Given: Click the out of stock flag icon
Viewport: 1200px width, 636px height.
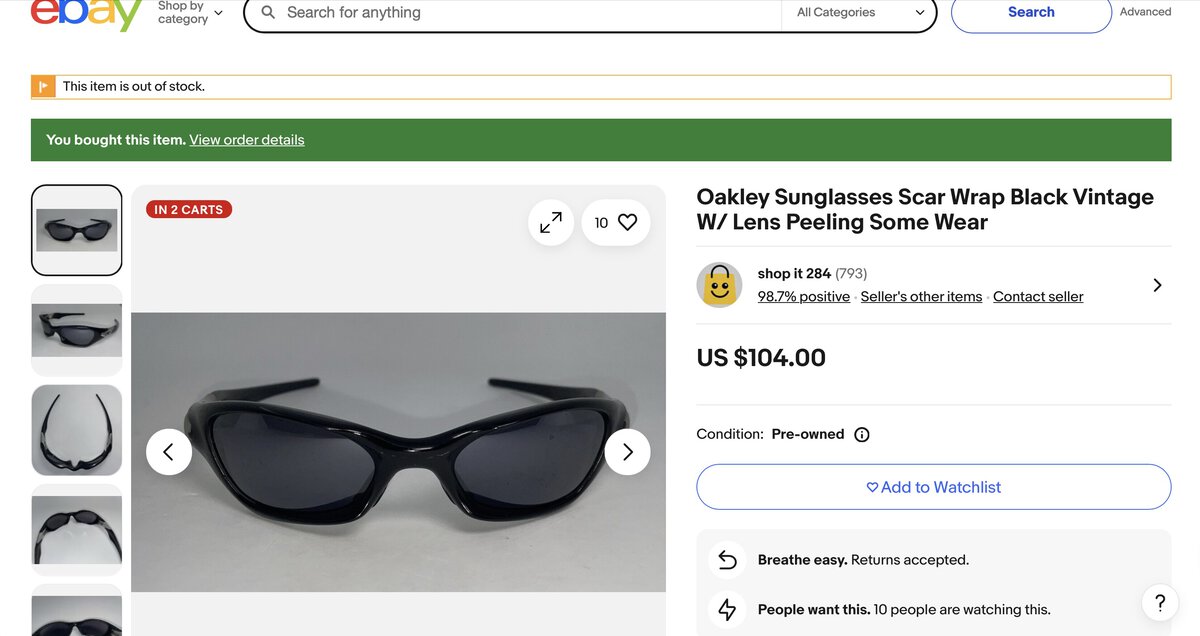Looking at the screenshot, I should [43, 87].
